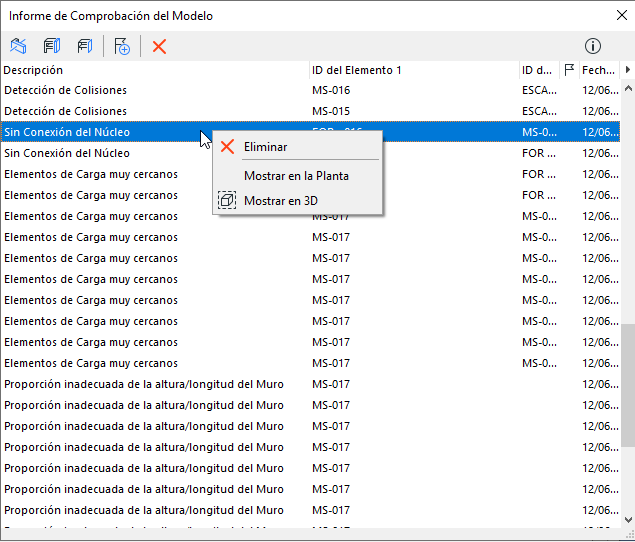Select first Proporción inadecuada del Muro row
635x542 pixels.
click(x=150, y=384)
